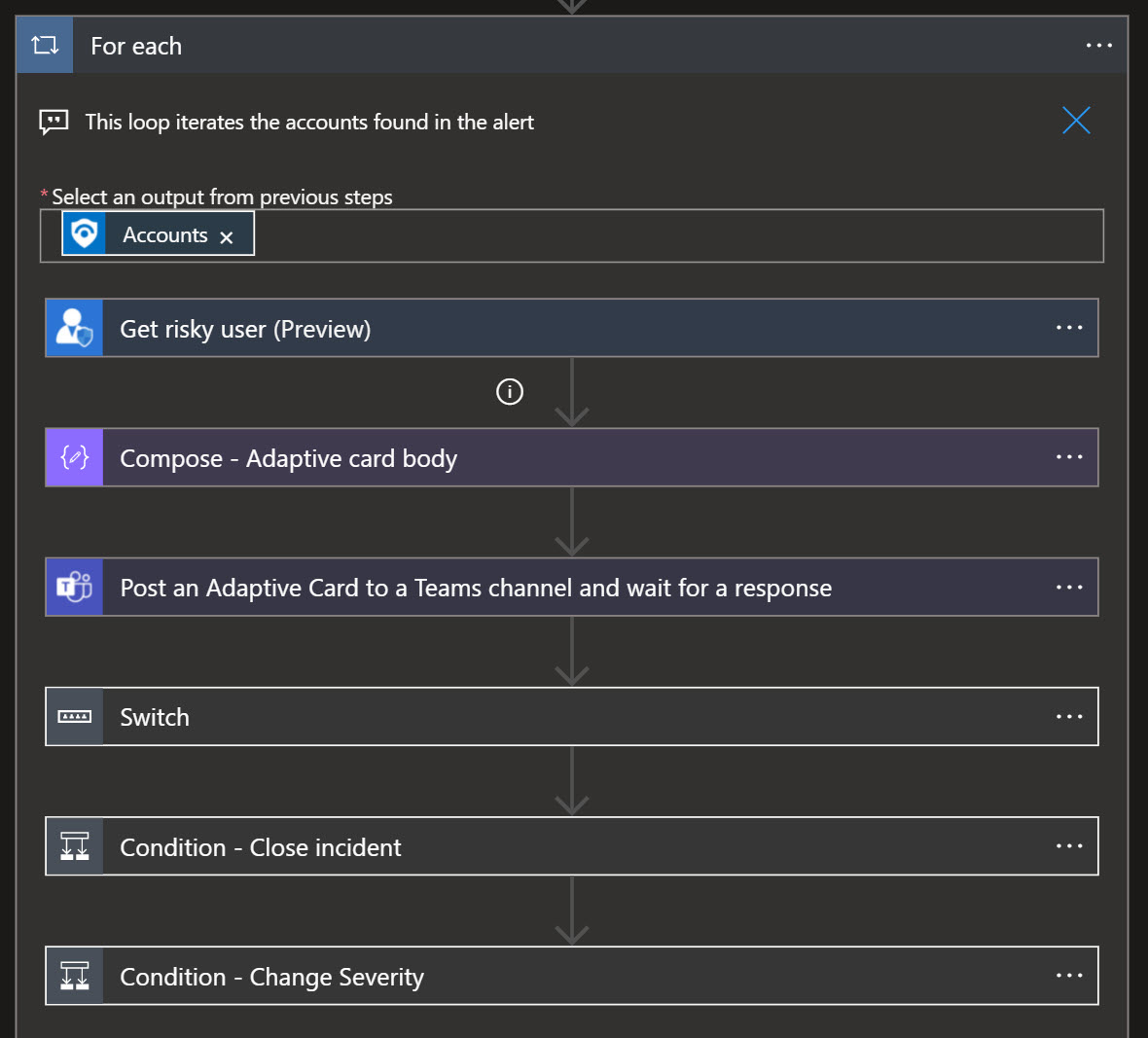Expand Condition - Close incident step
This screenshot has width=1148, height=1038.
pos(571,846)
